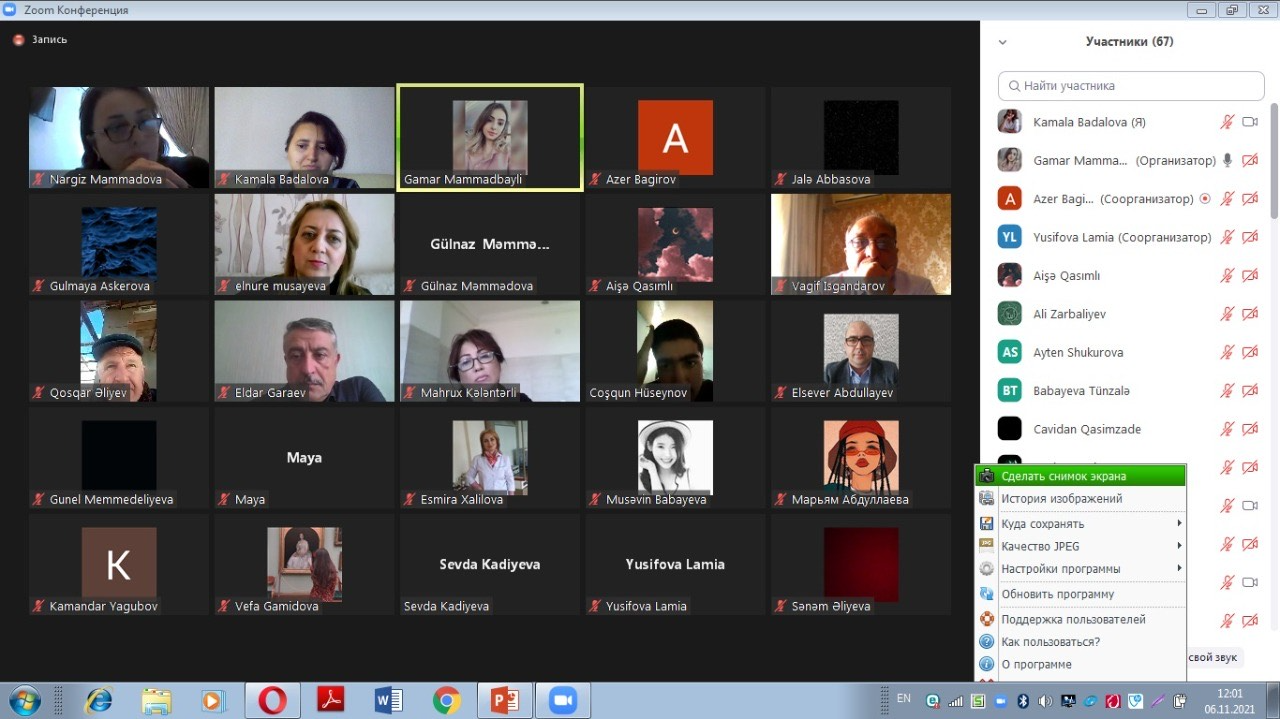Launch Google Chrome from the taskbar
1280x719 pixels.
coord(447,700)
